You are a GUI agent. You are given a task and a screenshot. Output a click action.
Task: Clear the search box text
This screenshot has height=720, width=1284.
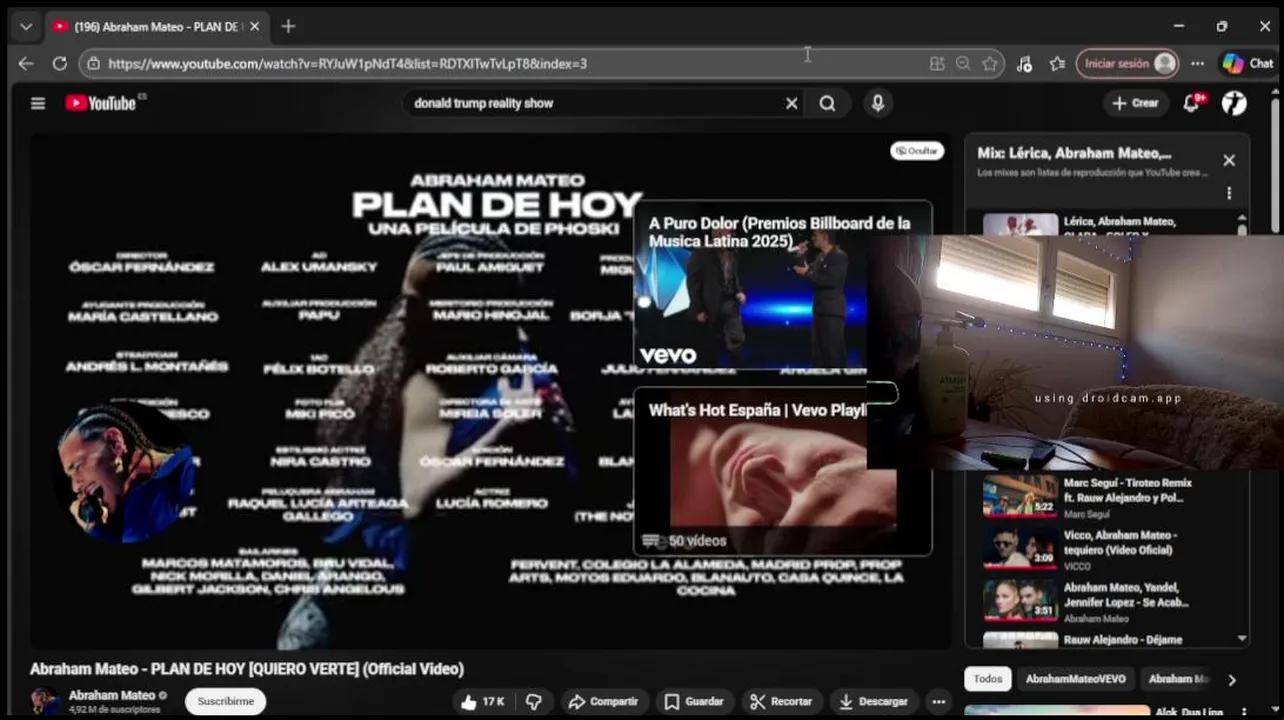point(791,103)
